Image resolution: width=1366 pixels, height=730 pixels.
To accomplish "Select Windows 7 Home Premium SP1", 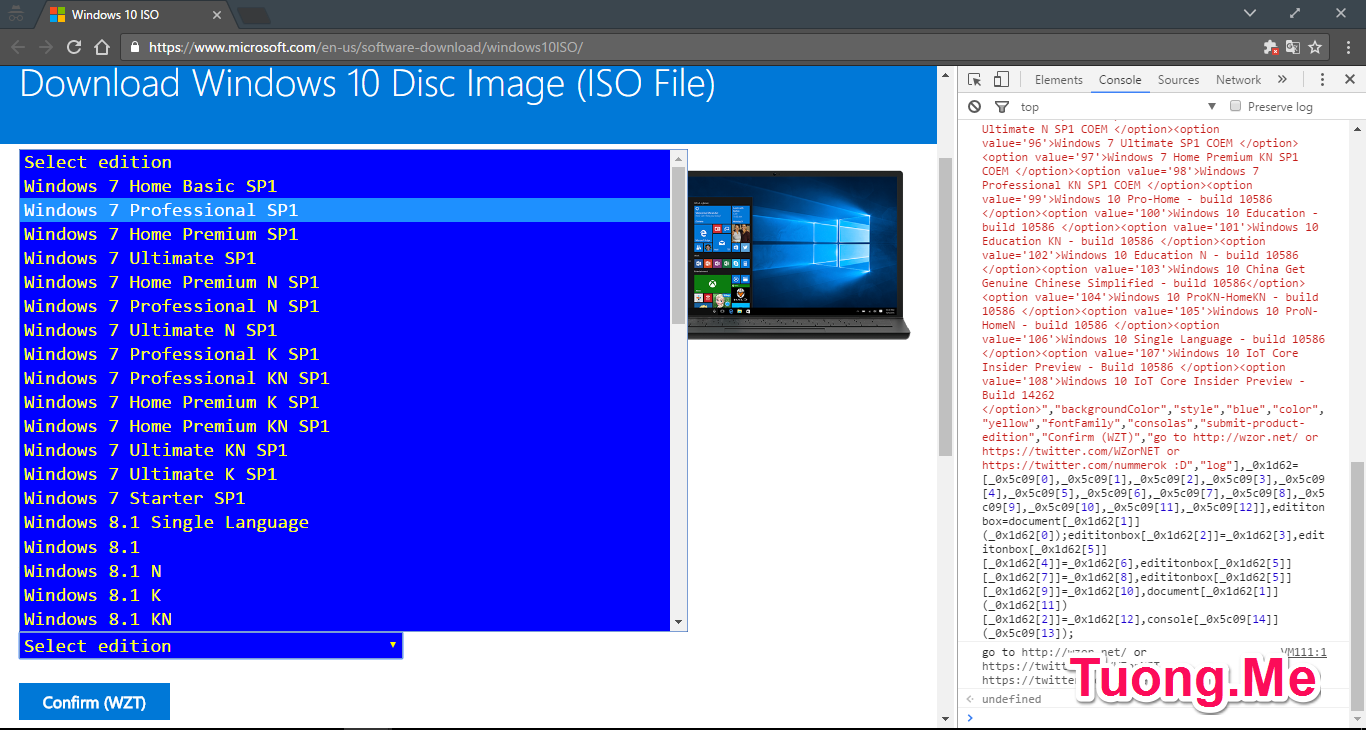I will 345,234.
